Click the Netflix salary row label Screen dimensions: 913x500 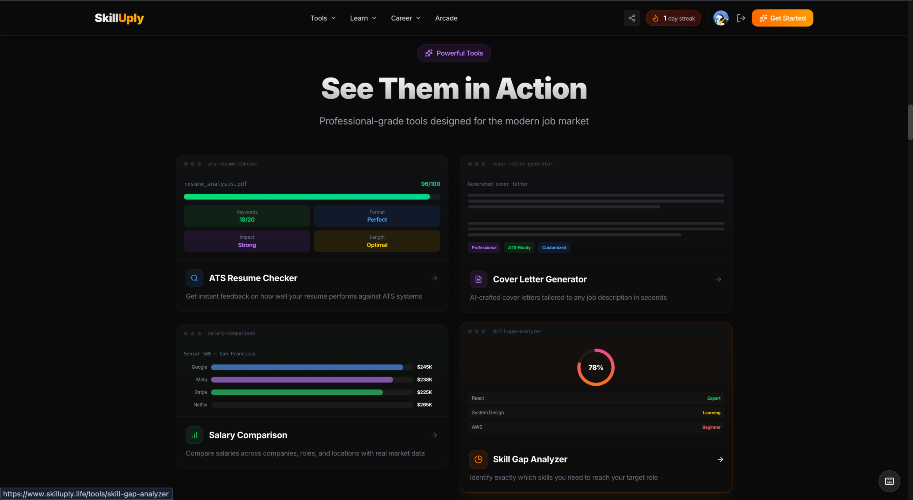pyautogui.click(x=200, y=405)
